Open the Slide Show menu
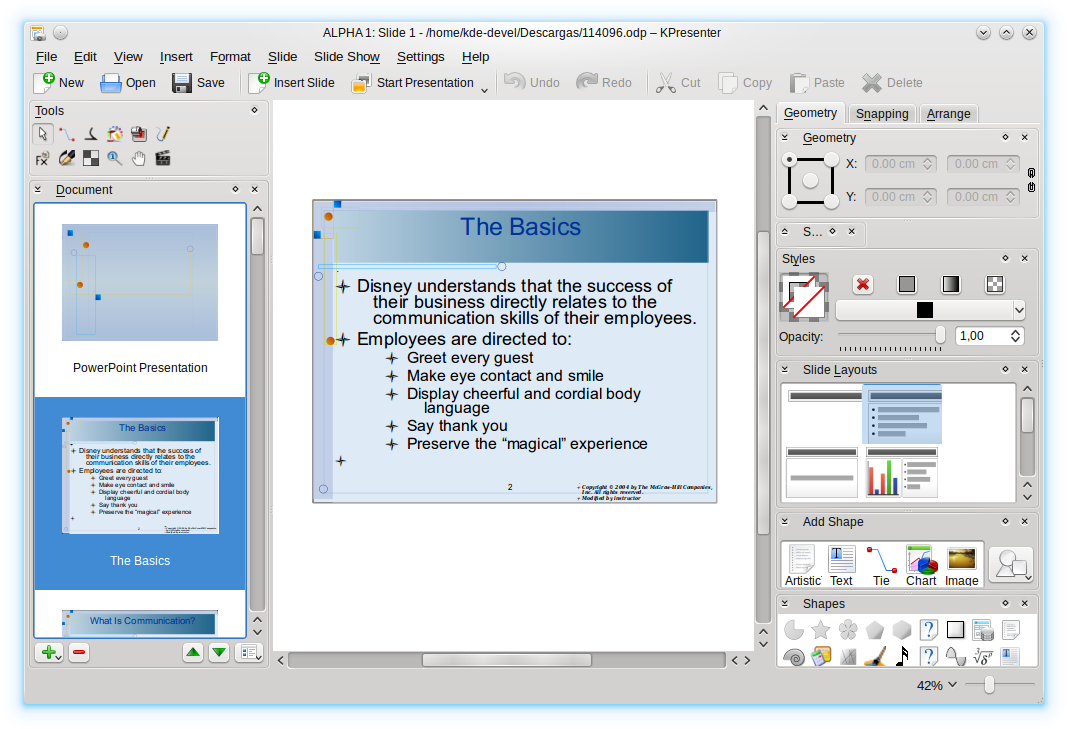1067x729 pixels. pos(346,57)
